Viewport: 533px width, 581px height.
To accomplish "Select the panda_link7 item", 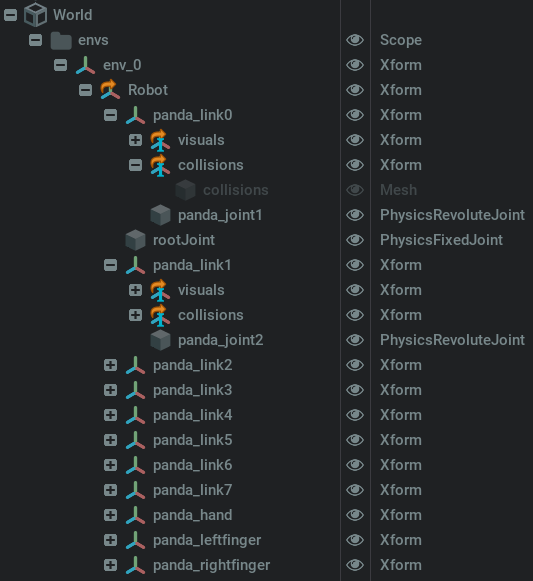I will pyautogui.click(x=192, y=490).
